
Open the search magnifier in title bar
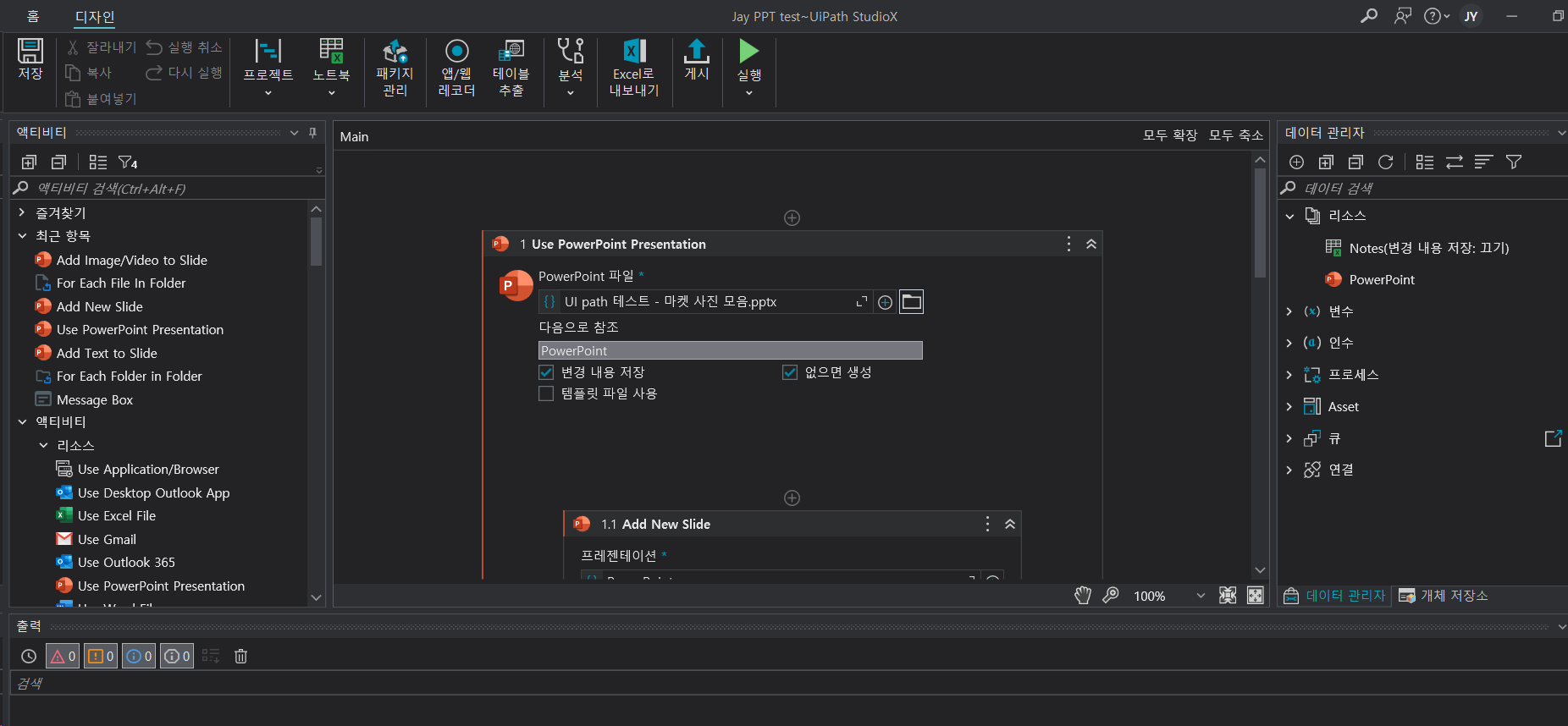[x=1369, y=16]
